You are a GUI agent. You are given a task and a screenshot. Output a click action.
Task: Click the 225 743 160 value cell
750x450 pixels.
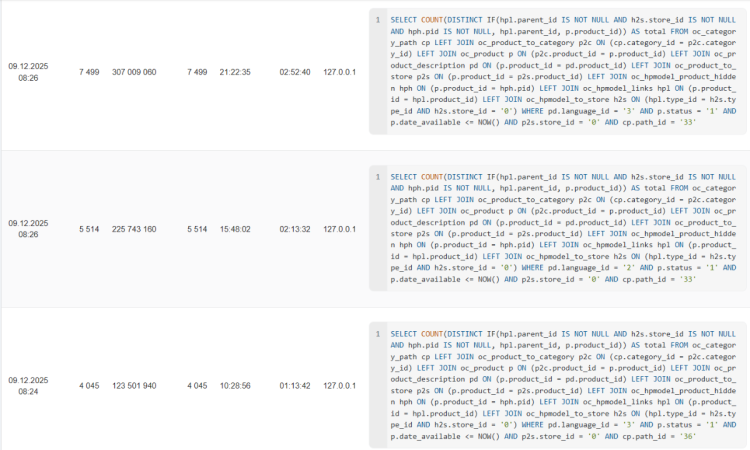click(134, 229)
